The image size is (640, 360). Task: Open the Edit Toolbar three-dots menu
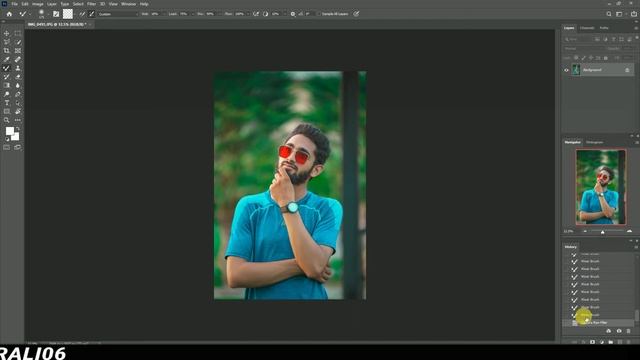[x=18, y=120]
